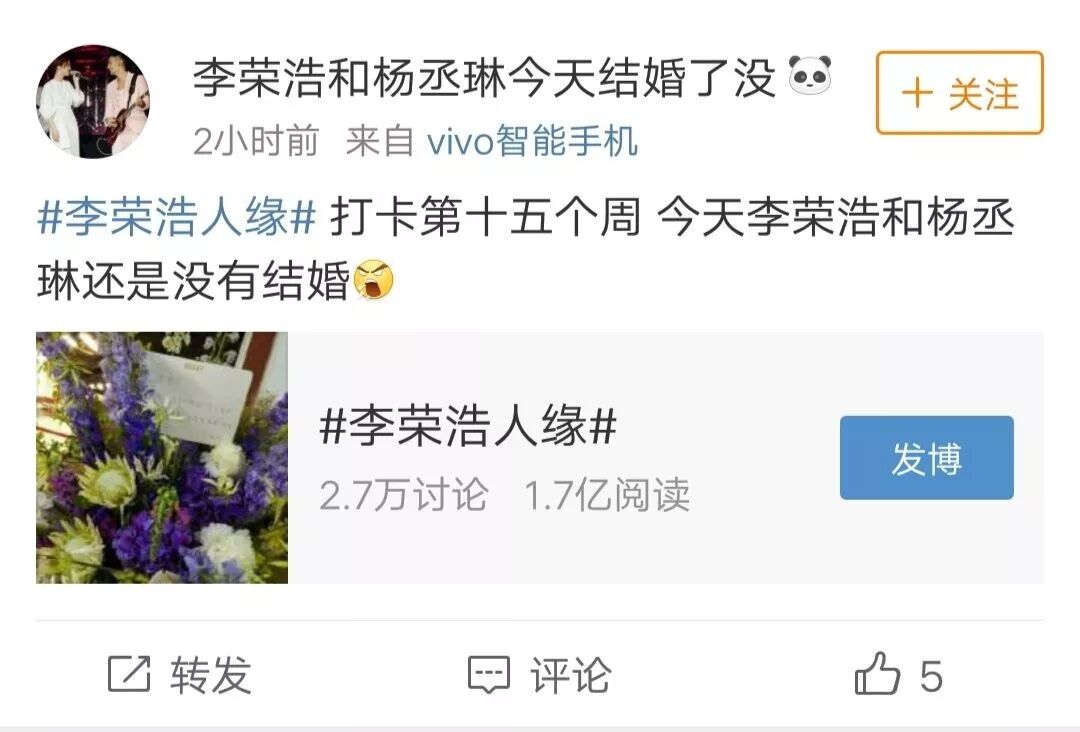Open the vivo智能手机 source link

(532, 141)
